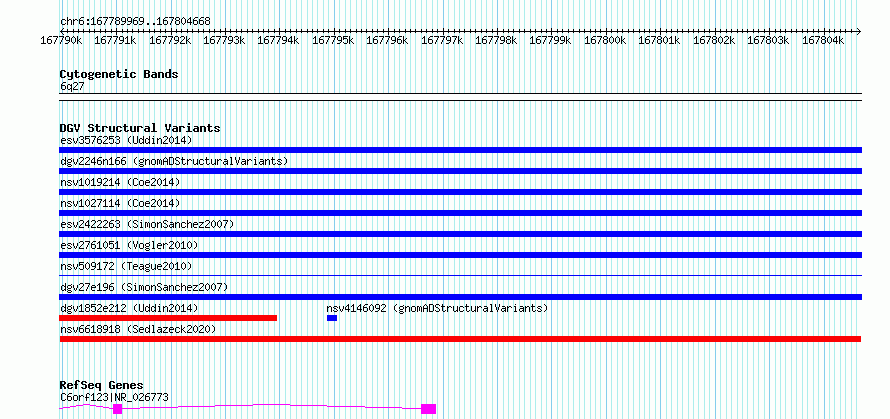Click the 167791k ruler tick label
Viewport: 890px width, 419px height.
click(x=115, y=40)
